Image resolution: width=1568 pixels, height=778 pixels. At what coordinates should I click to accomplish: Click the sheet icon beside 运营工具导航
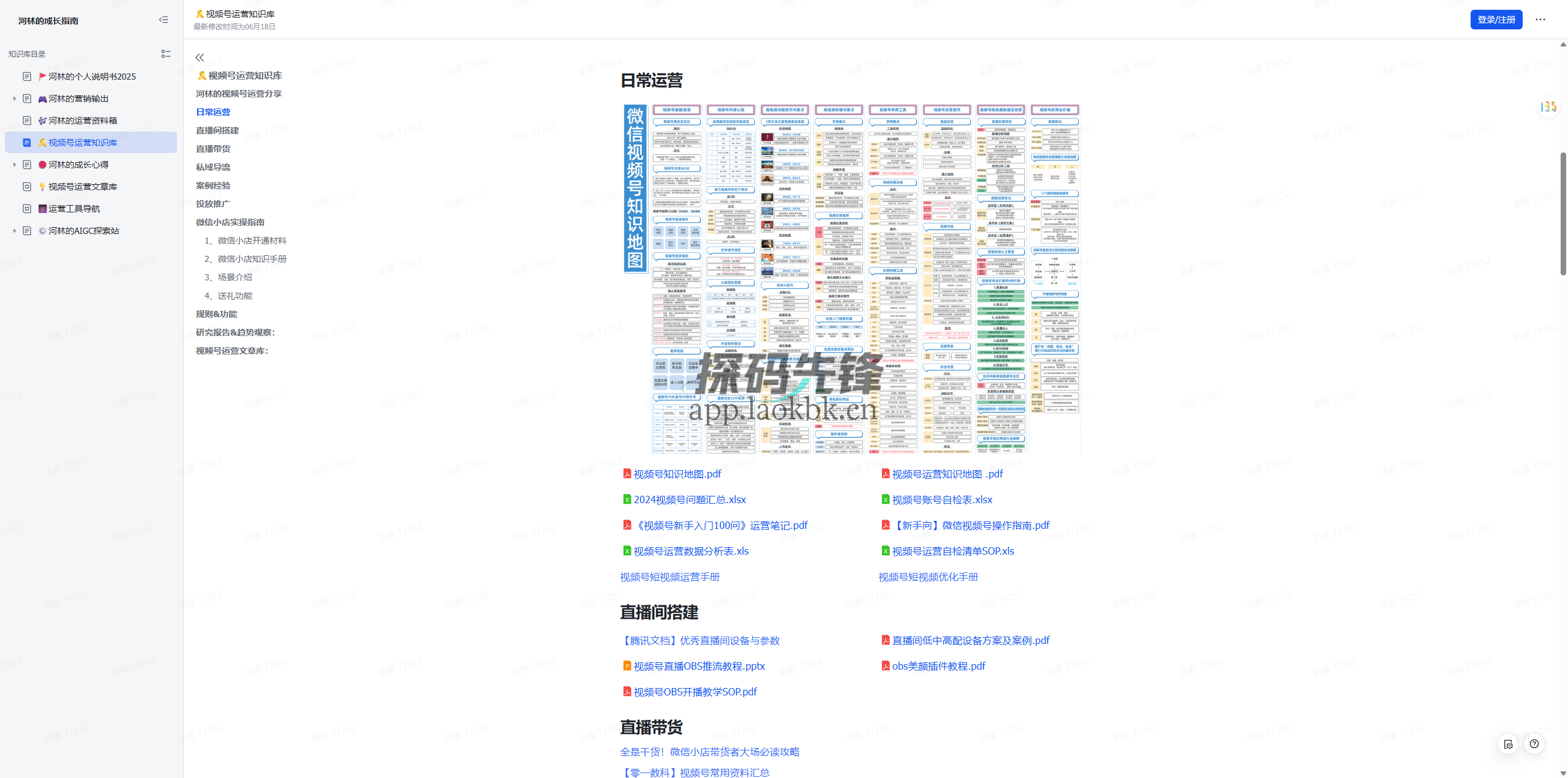point(27,209)
